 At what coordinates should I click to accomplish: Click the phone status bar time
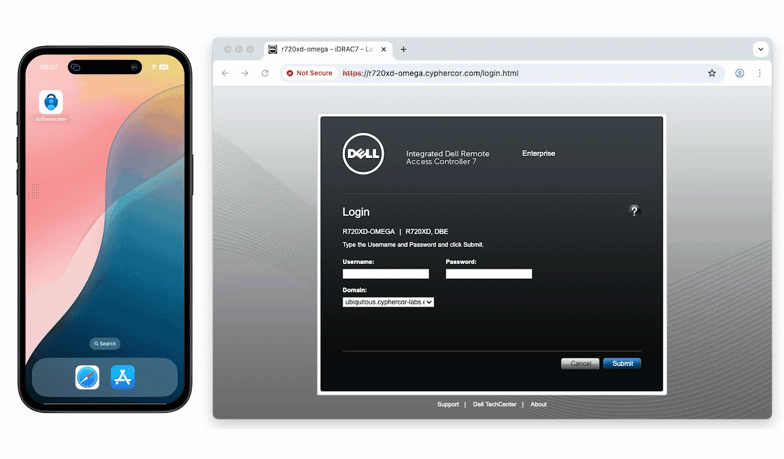[48, 67]
